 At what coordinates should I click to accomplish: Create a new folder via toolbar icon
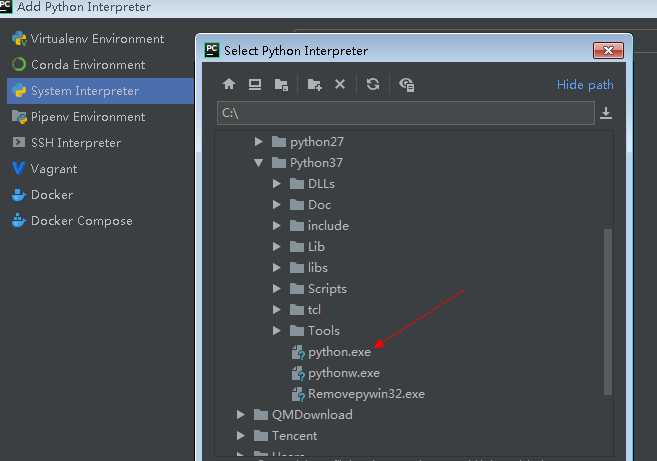(x=314, y=85)
